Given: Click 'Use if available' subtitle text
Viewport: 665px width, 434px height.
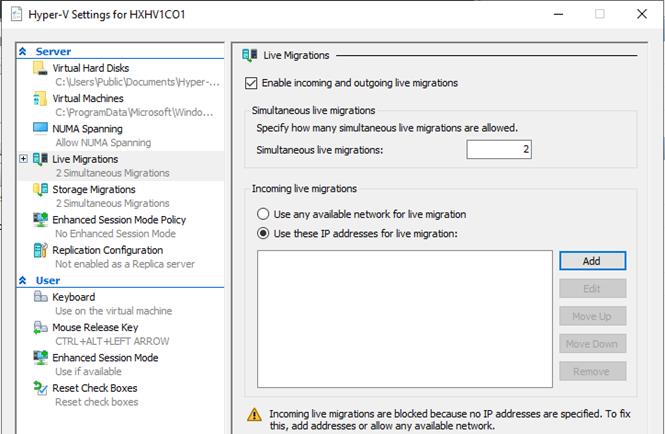Looking at the screenshot, I should [x=88, y=372].
